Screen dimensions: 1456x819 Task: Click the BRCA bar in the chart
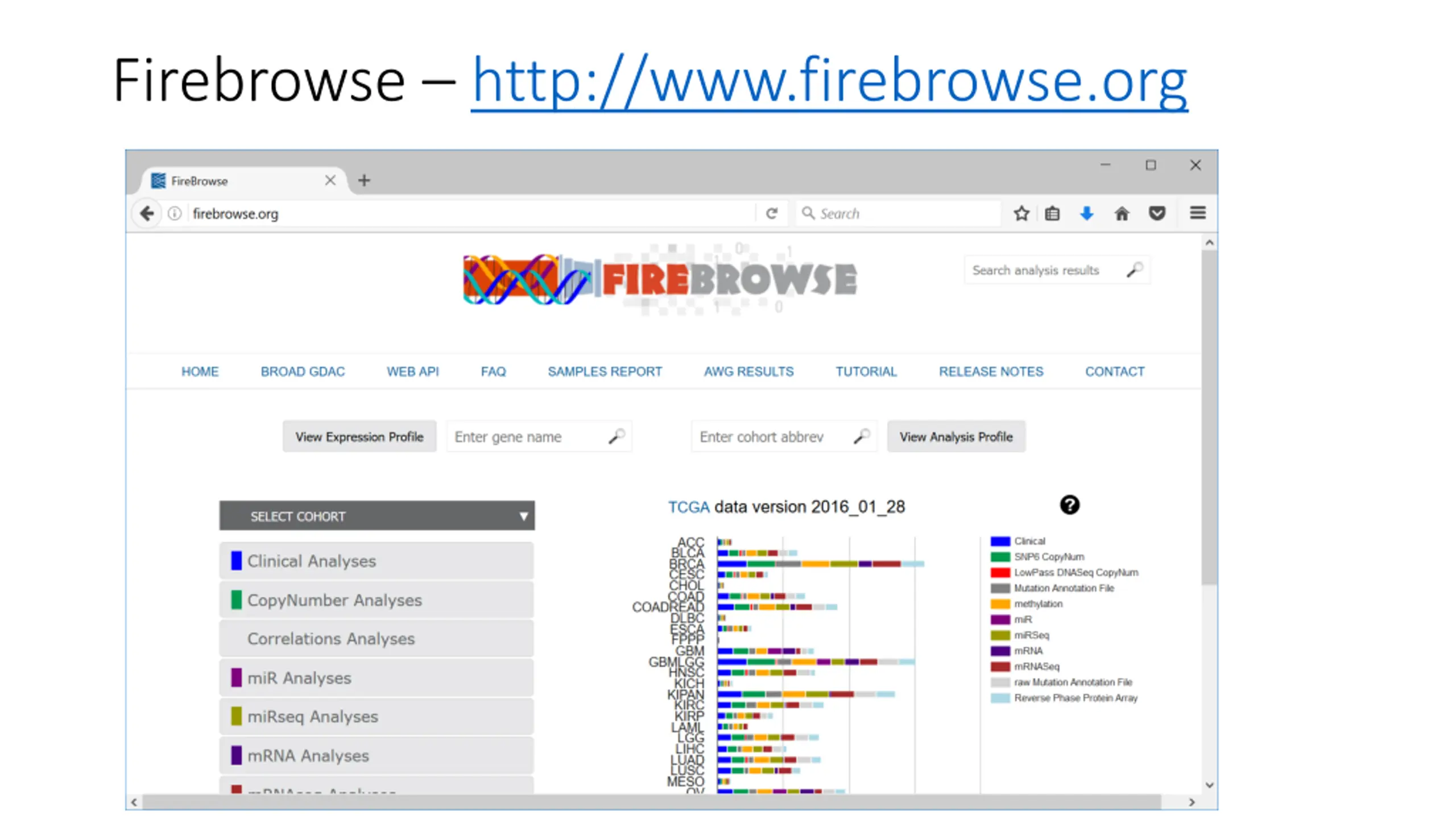click(x=821, y=564)
